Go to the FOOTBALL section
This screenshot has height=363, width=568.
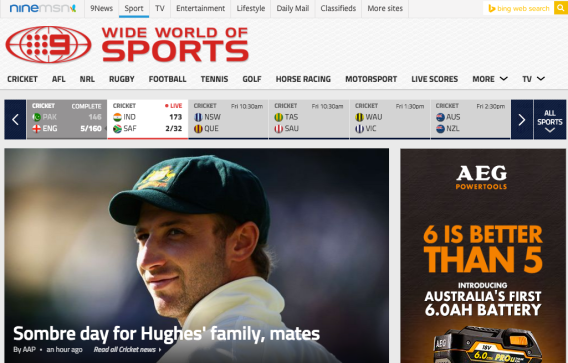(167, 79)
